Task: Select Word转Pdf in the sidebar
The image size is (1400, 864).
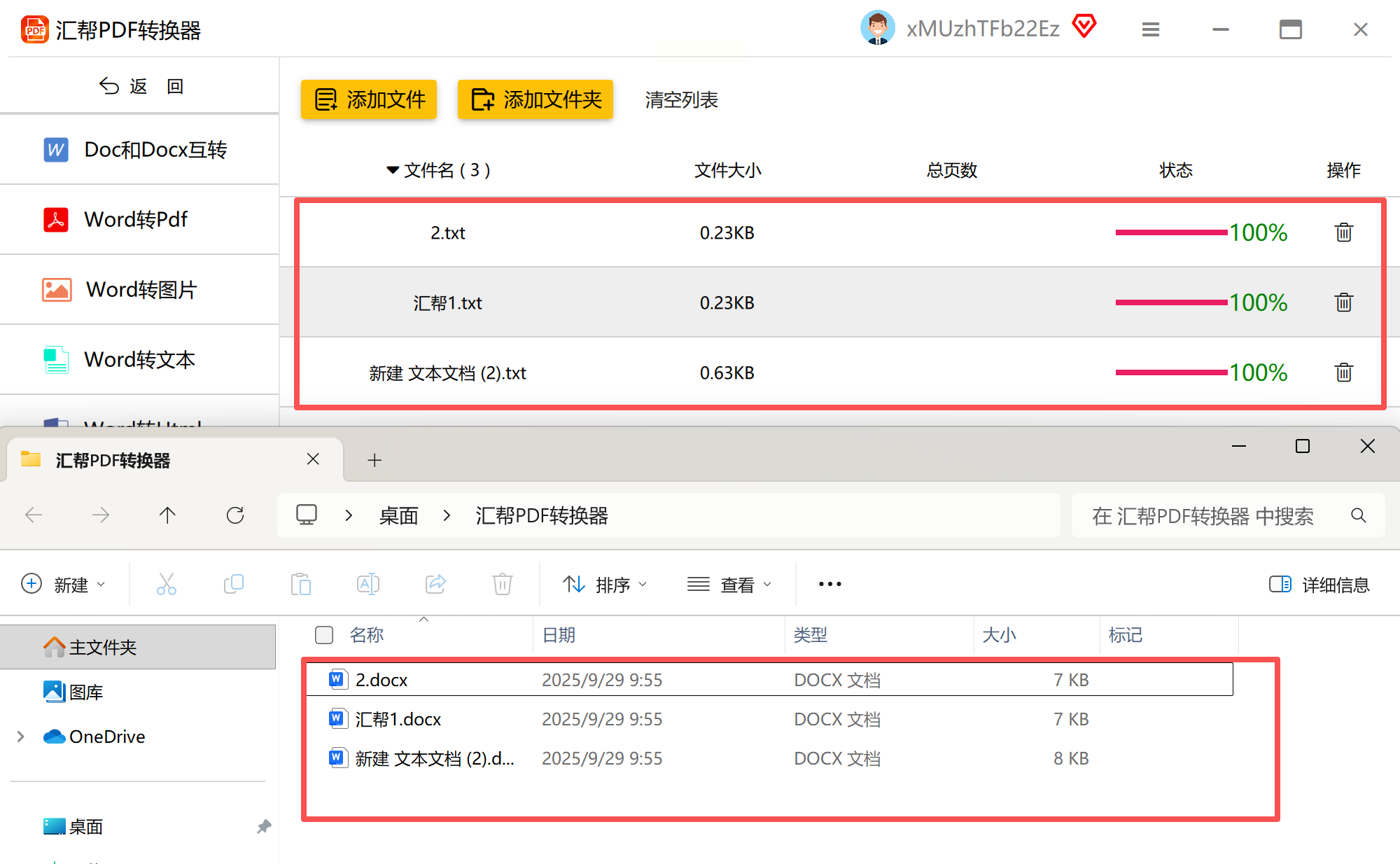Action: point(136,220)
